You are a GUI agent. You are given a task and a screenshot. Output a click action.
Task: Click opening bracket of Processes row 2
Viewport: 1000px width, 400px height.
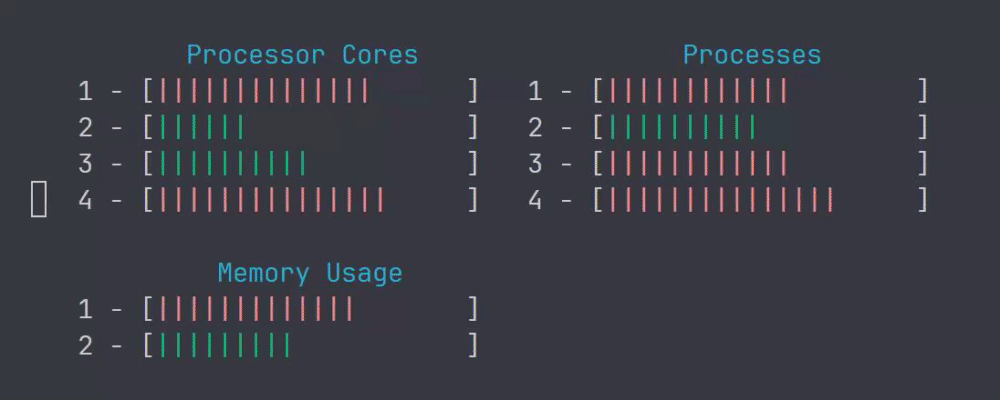coord(598,128)
